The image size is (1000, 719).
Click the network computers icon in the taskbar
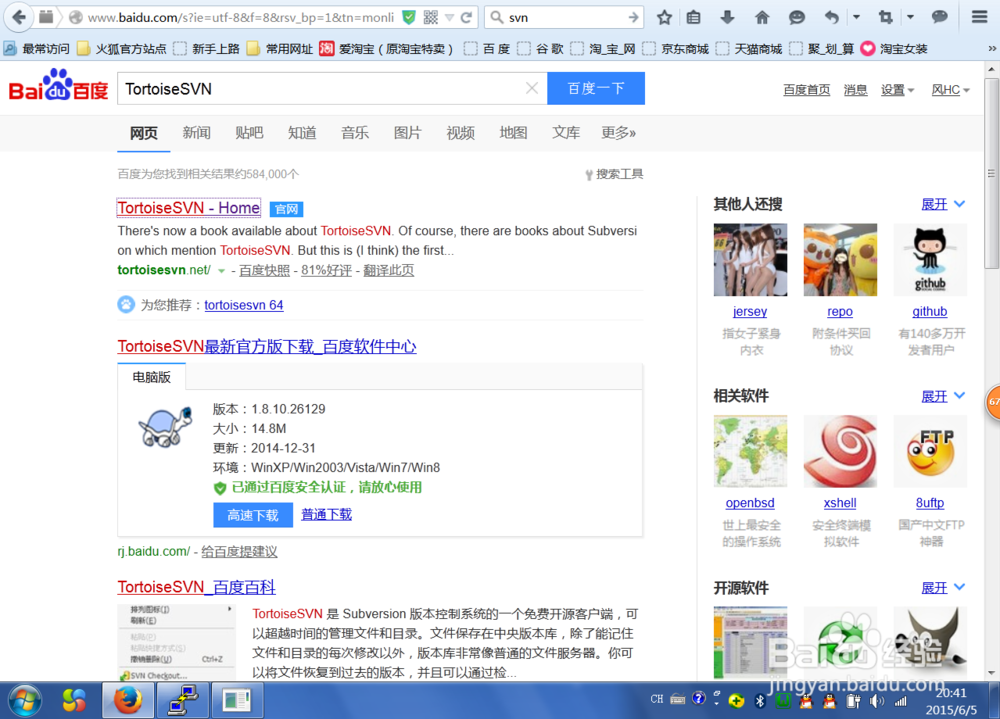click(182, 700)
